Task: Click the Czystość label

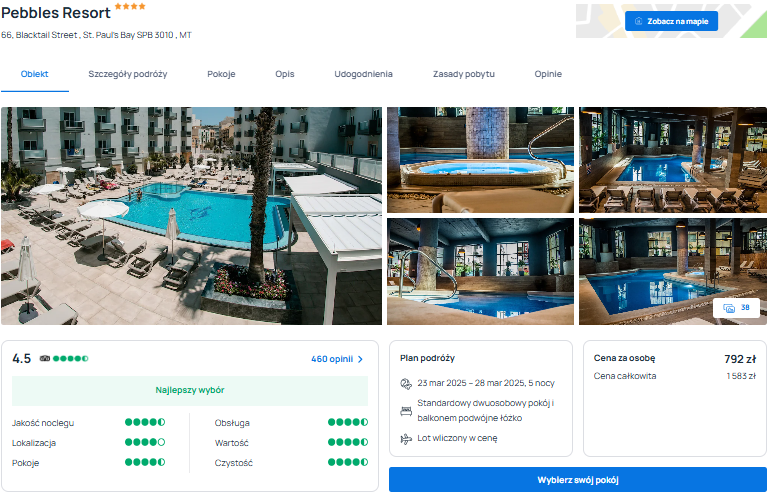Action: coord(233,463)
